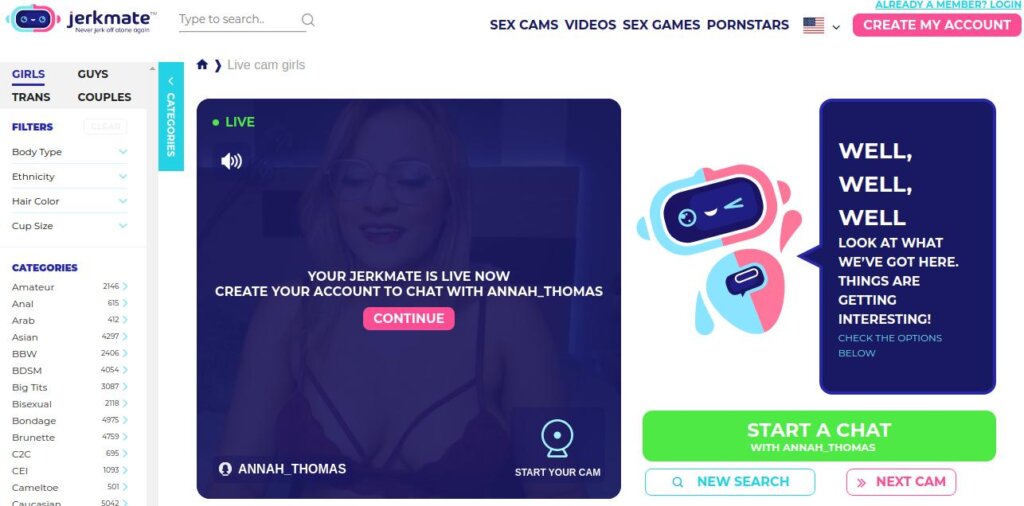This screenshot has height=506, width=1024.
Task: Switch to the Couples tab
Action: [x=104, y=97]
